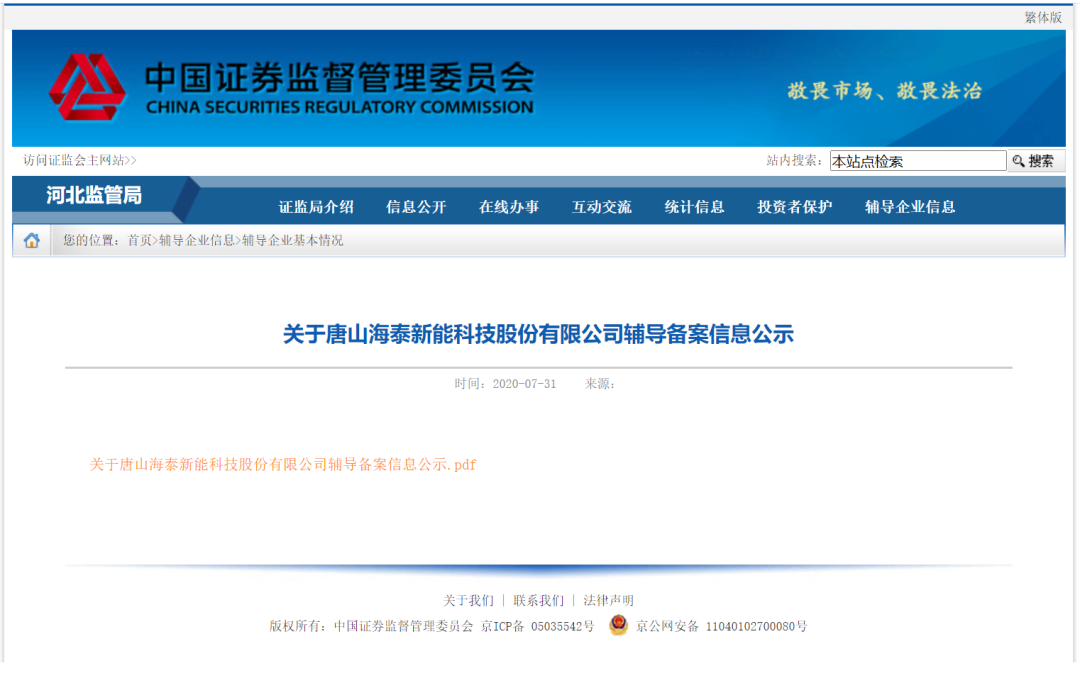Click 辅导企业信息 in the breadcrumb

click(x=196, y=240)
